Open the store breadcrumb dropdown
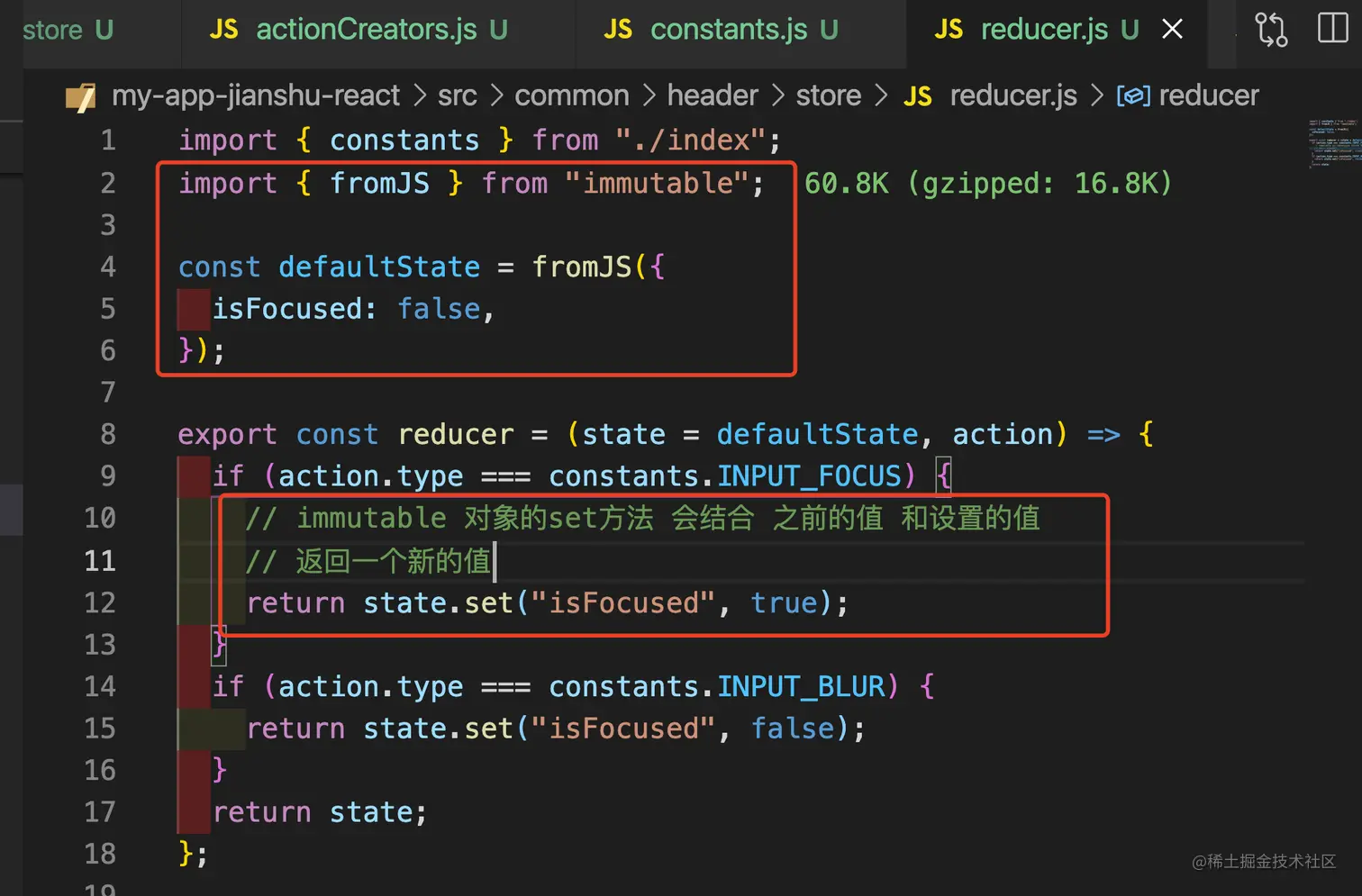1362x896 pixels. (x=828, y=95)
